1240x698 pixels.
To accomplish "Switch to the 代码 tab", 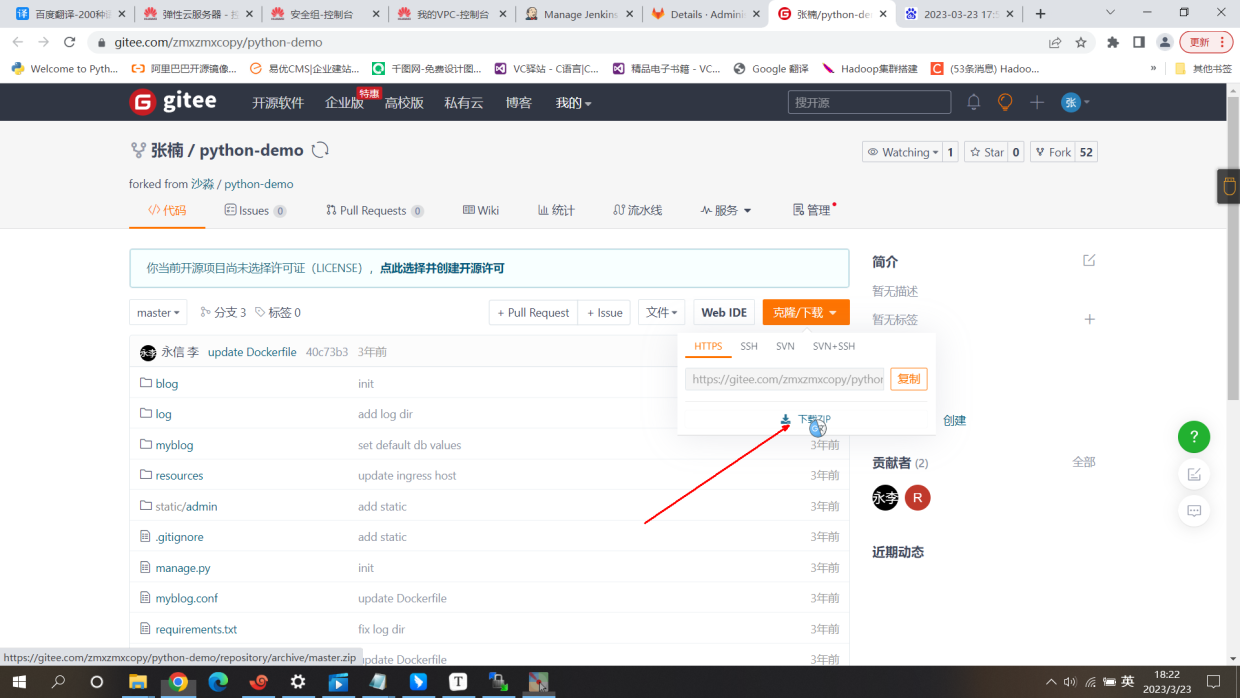I will pyautogui.click(x=167, y=210).
